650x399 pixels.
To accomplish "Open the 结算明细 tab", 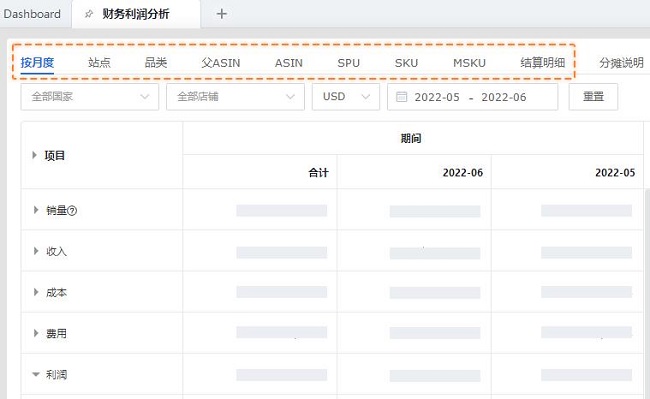I will coord(543,63).
